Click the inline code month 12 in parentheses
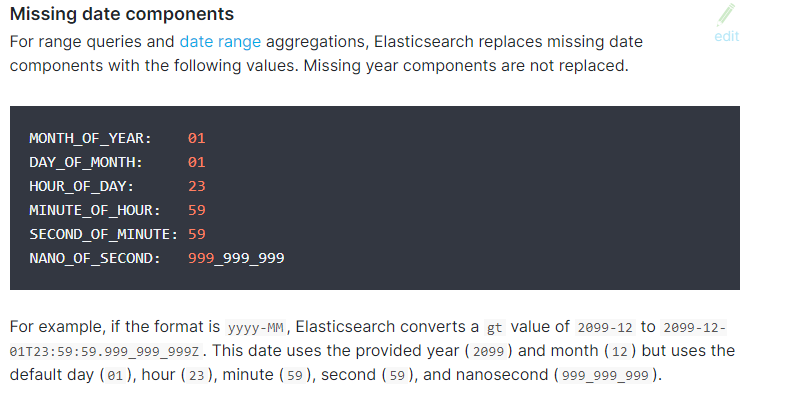This screenshot has height=400, width=787. (619, 352)
